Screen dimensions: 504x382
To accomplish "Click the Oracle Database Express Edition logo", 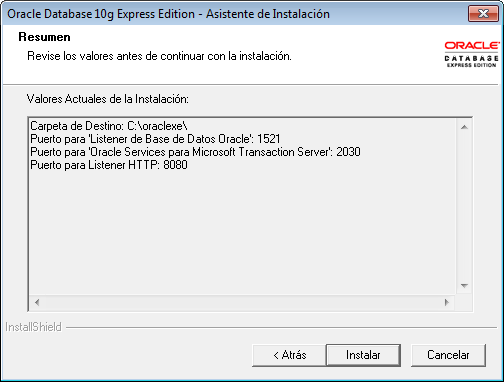I will click(x=472, y=54).
